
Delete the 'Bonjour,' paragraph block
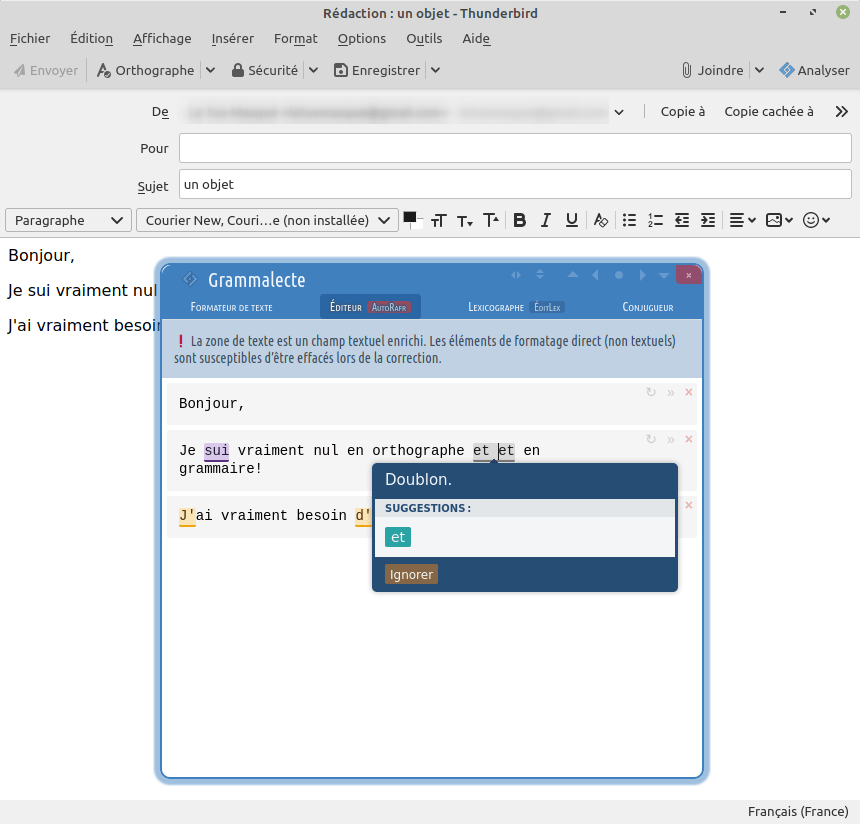pos(689,392)
